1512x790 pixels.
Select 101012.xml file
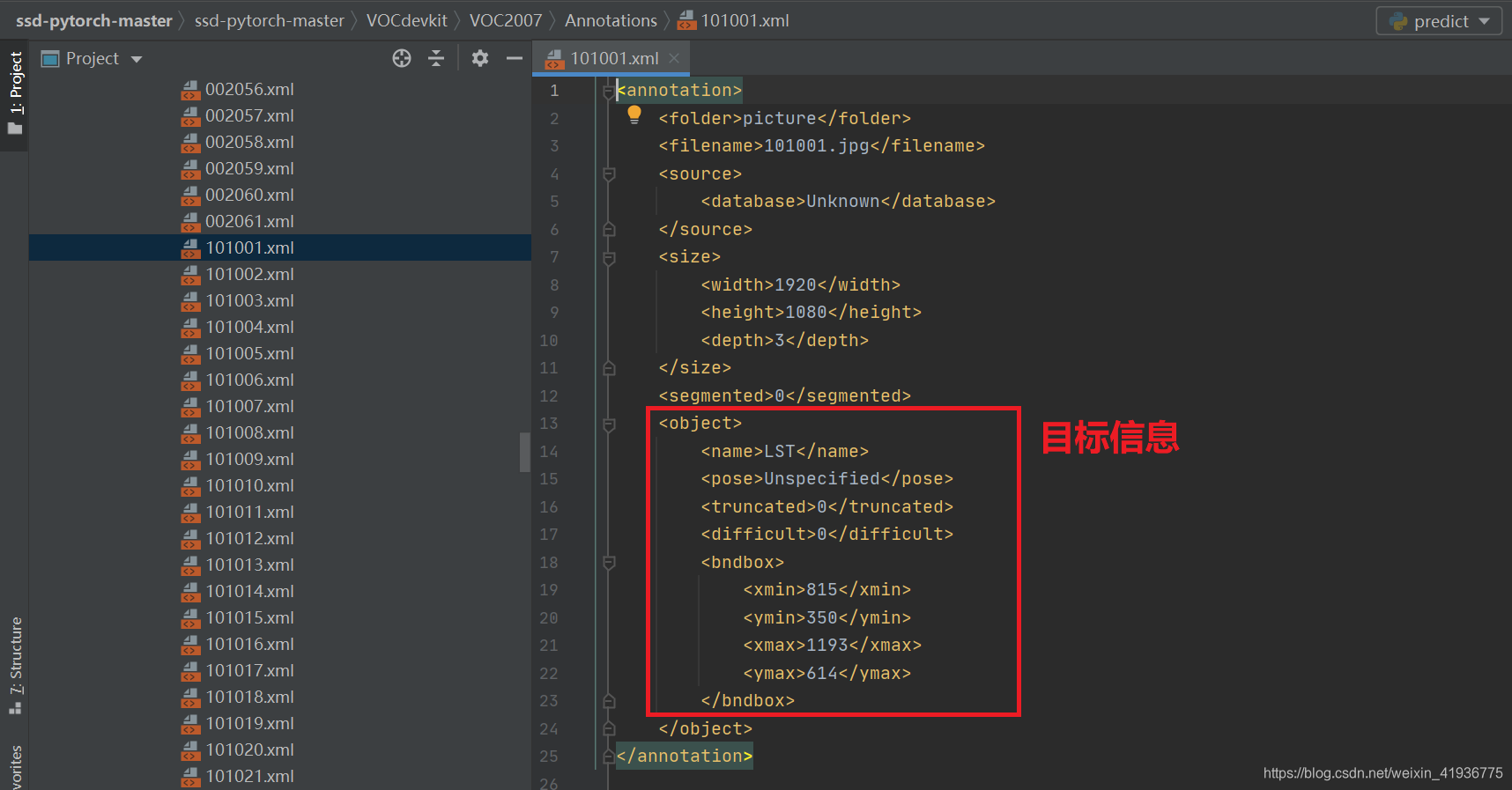click(249, 538)
